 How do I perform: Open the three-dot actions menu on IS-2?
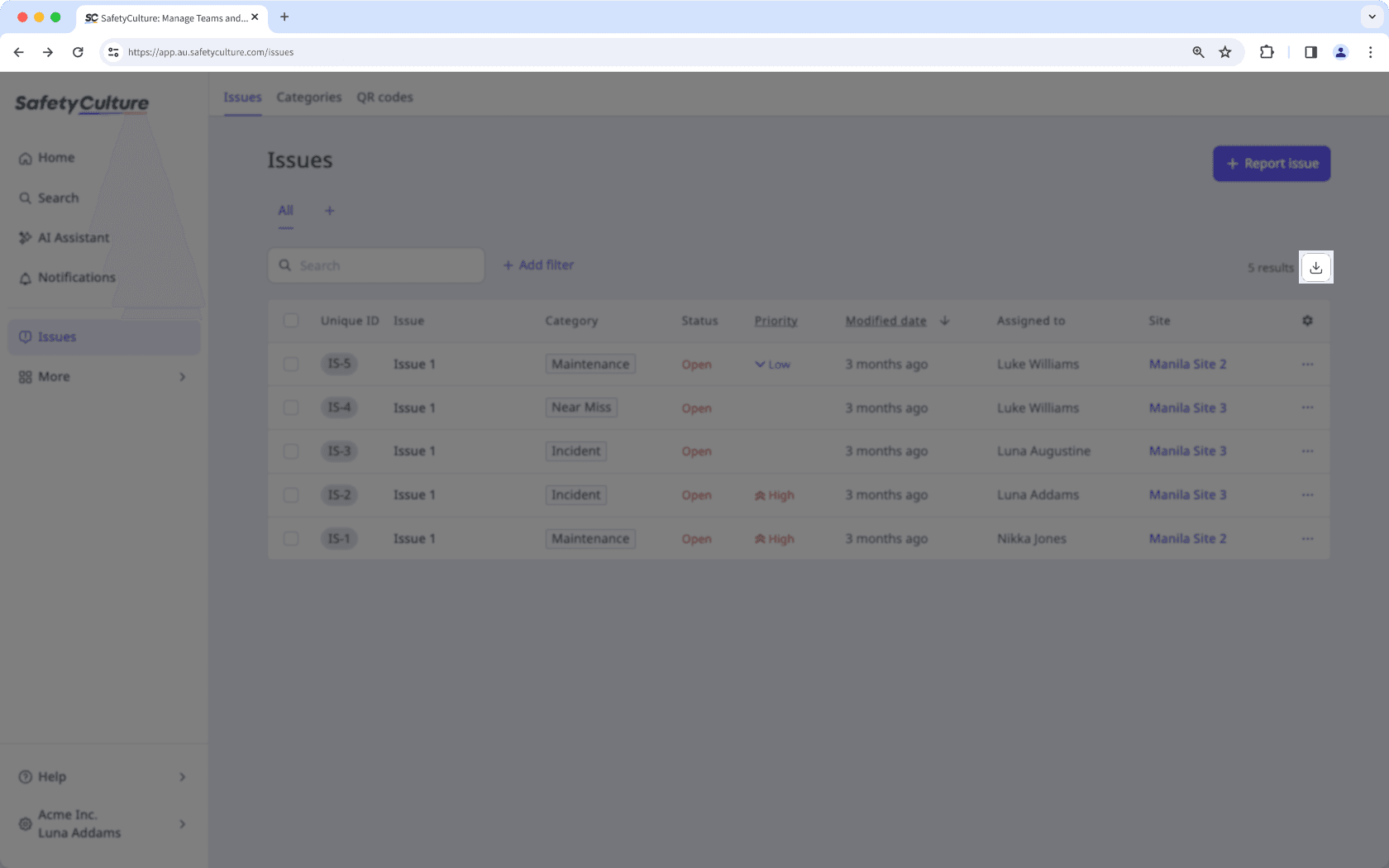1307,494
